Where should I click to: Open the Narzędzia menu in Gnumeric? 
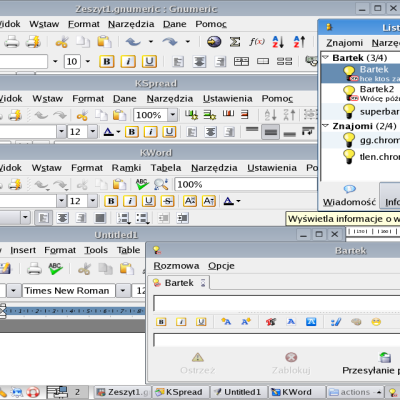point(131,24)
